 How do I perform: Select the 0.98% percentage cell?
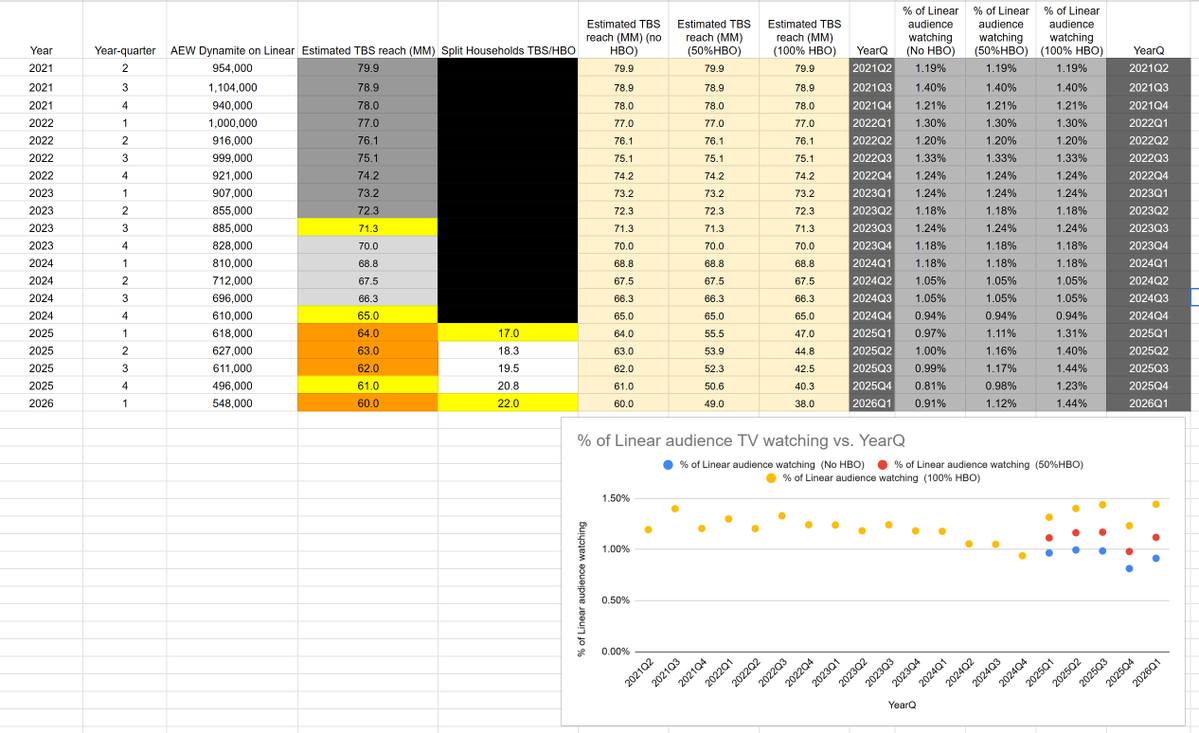(1000, 385)
